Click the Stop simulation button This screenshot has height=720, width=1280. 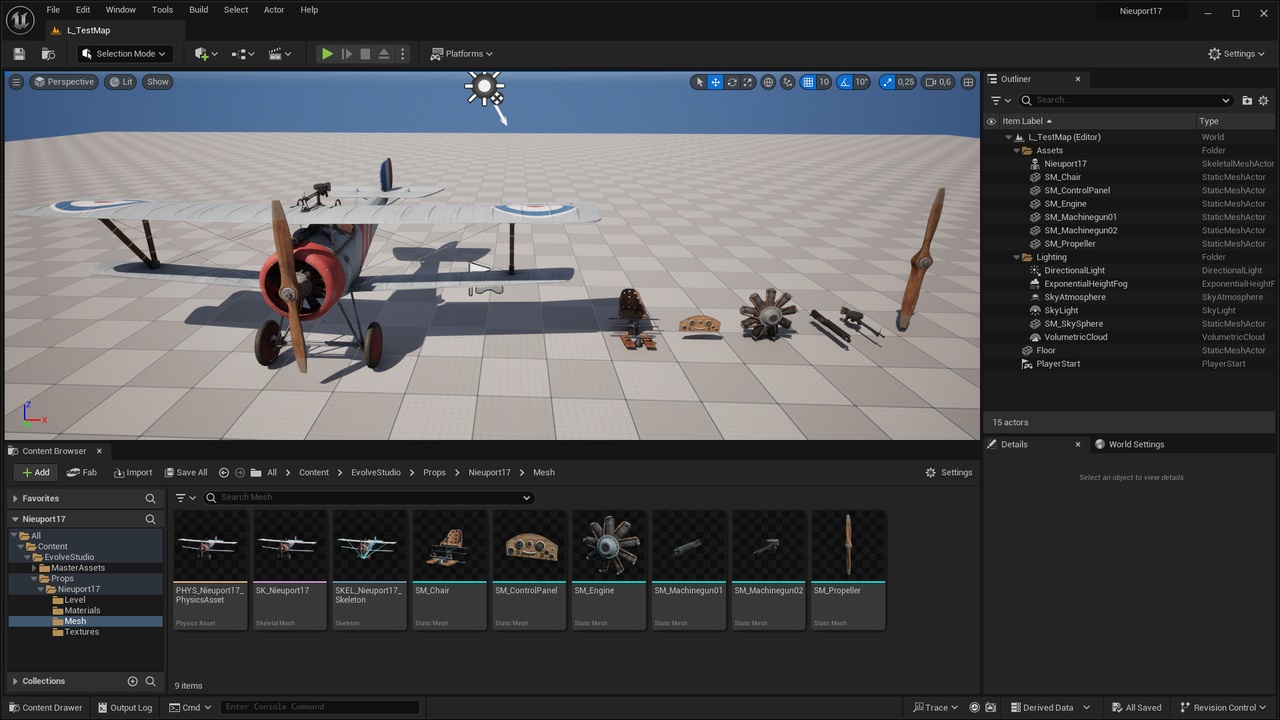365,54
